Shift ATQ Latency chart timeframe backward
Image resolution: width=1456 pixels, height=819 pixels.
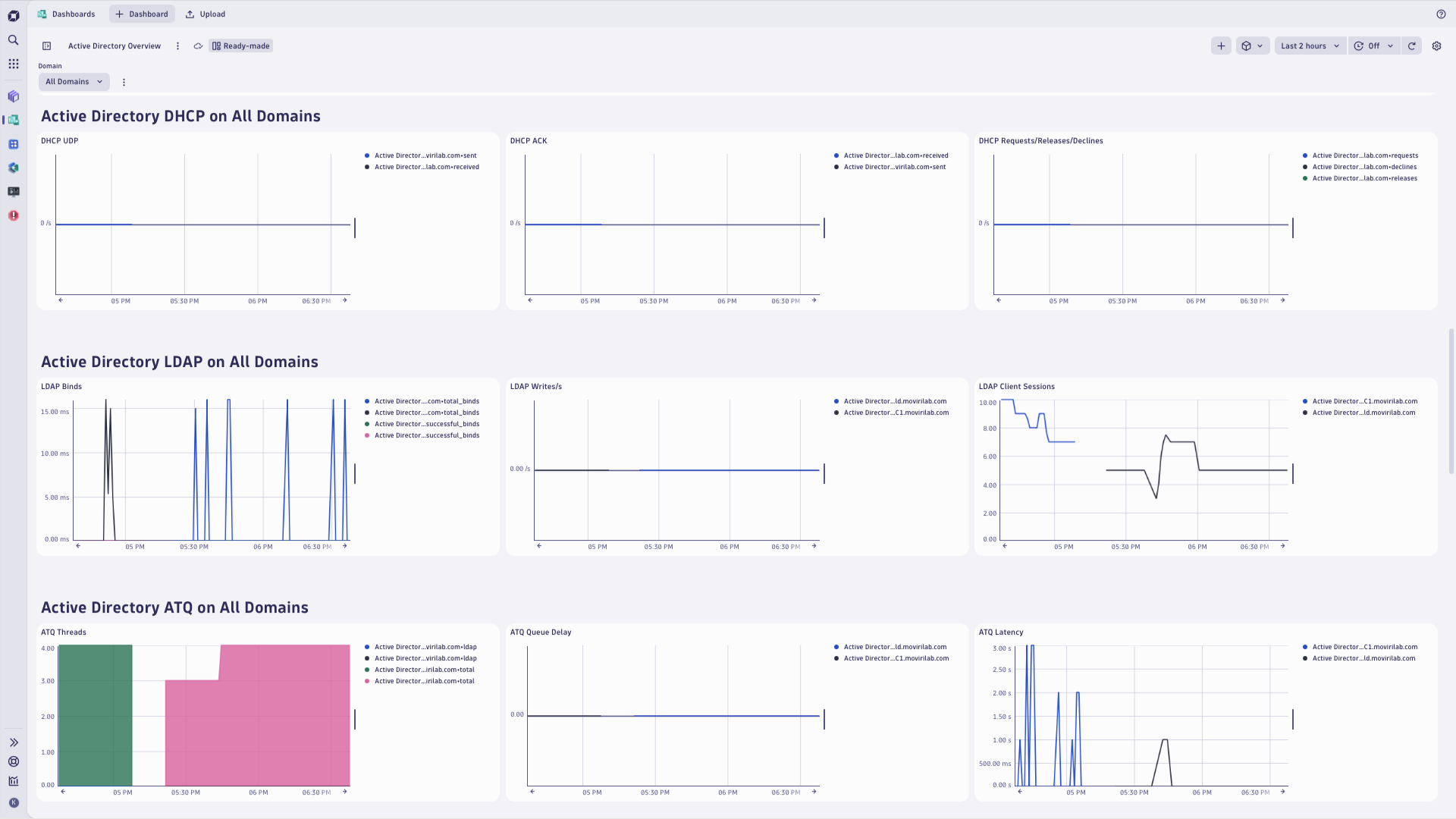[x=1020, y=792]
